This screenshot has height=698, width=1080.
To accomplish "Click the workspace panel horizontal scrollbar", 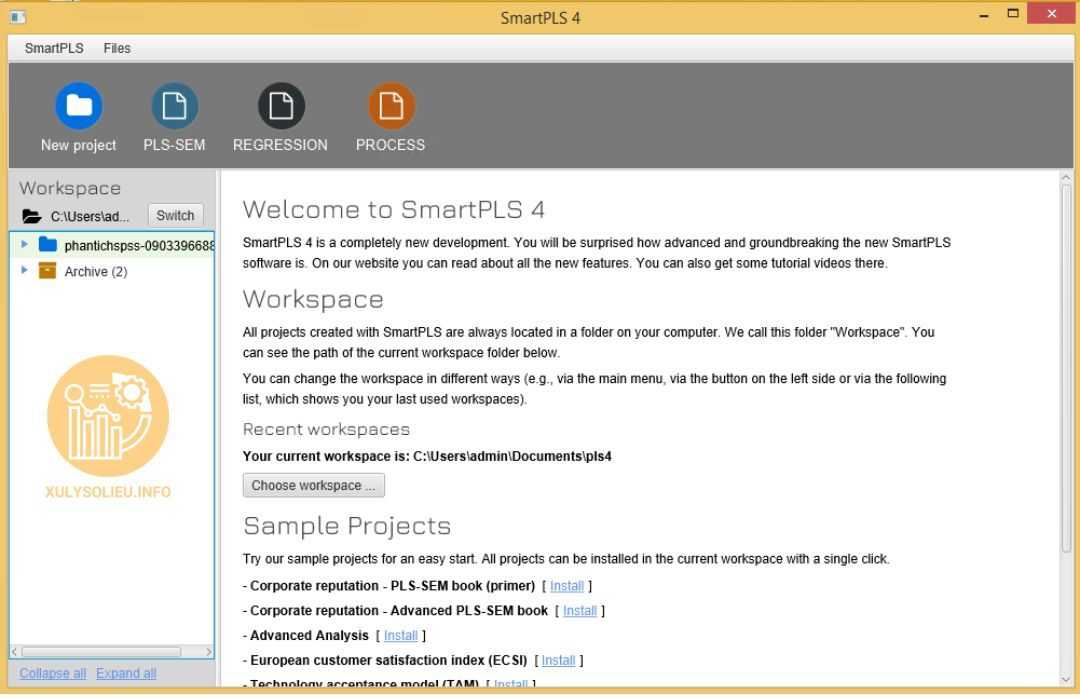I will click(x=100, y=652).
